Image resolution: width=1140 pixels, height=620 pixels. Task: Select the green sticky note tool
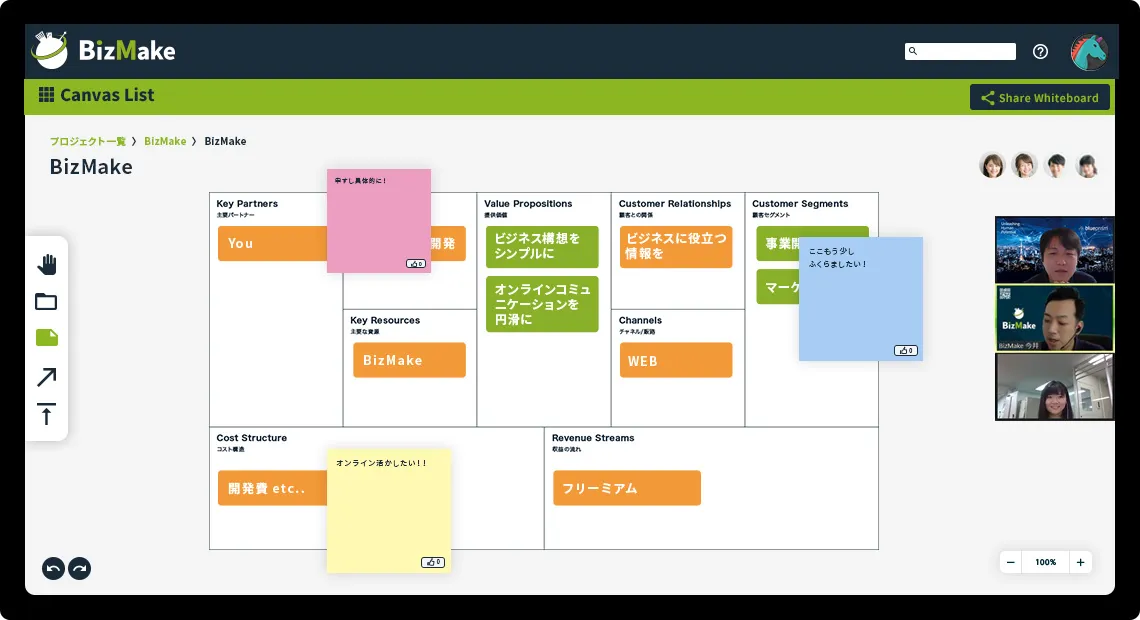point(47,337)
